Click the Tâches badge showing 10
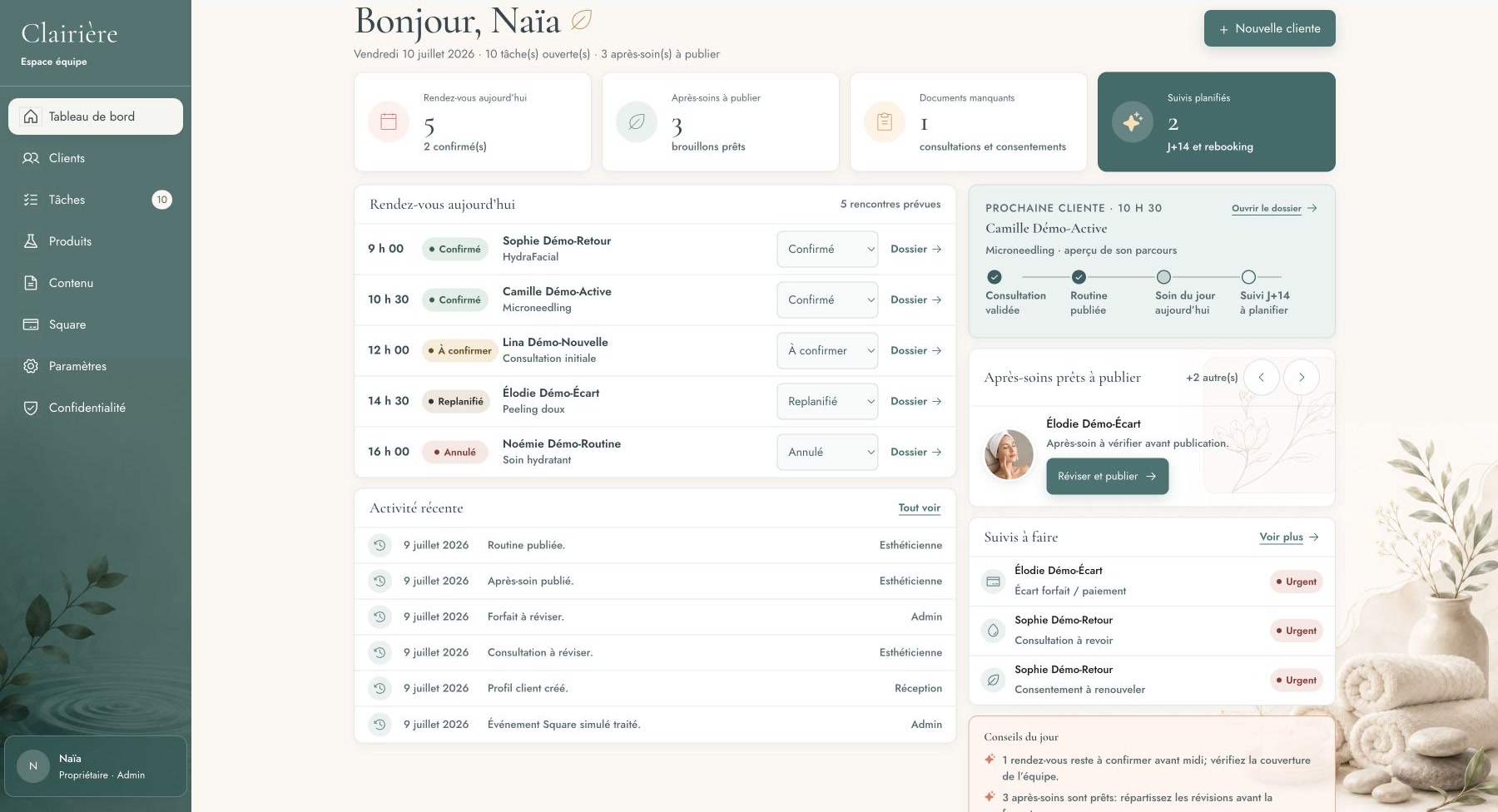The width and height of the screenshot is (1498, 812). pyautogui.click(x=162, y=200)
